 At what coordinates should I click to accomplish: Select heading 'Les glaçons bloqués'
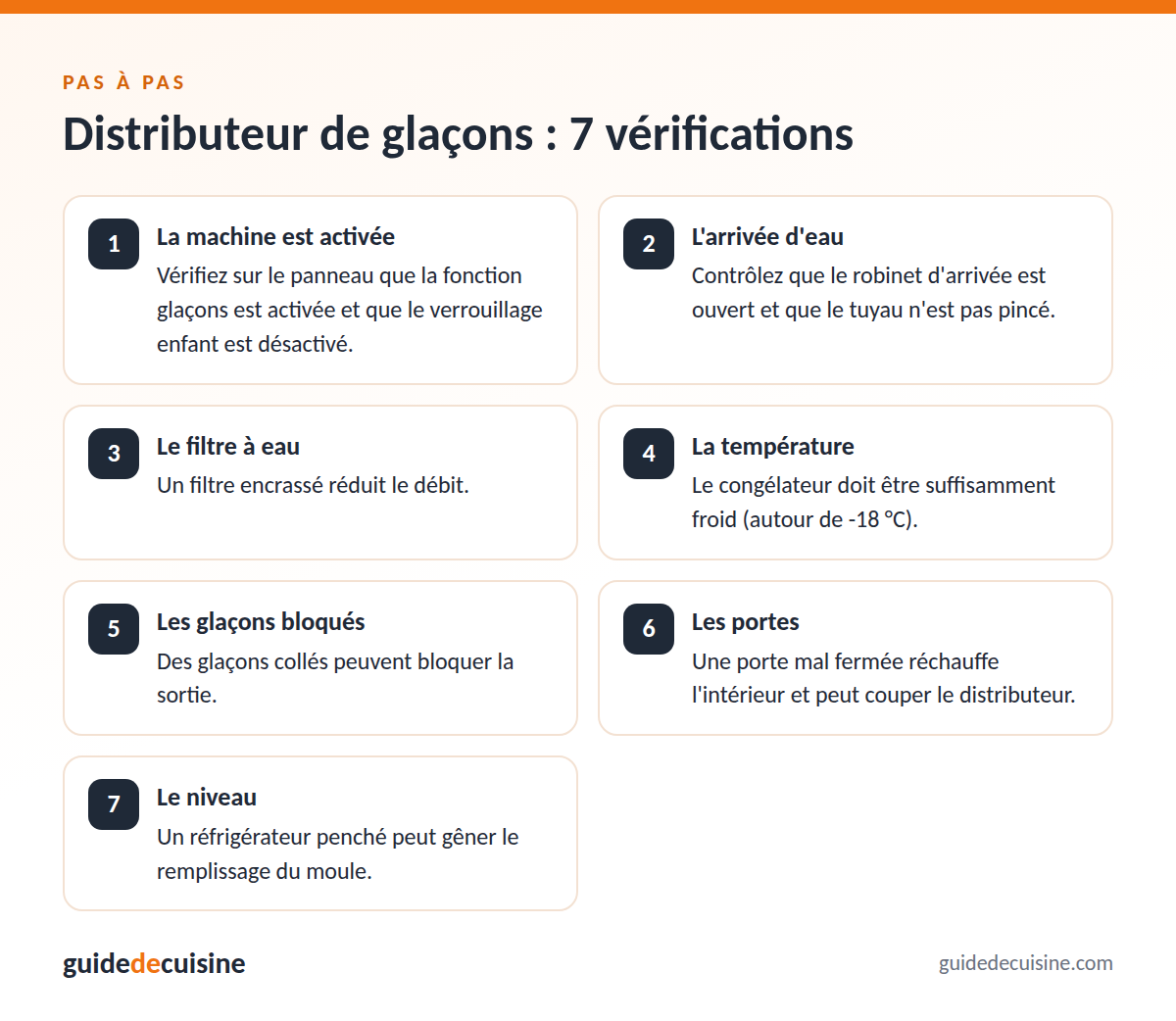[x=261, y=622]
